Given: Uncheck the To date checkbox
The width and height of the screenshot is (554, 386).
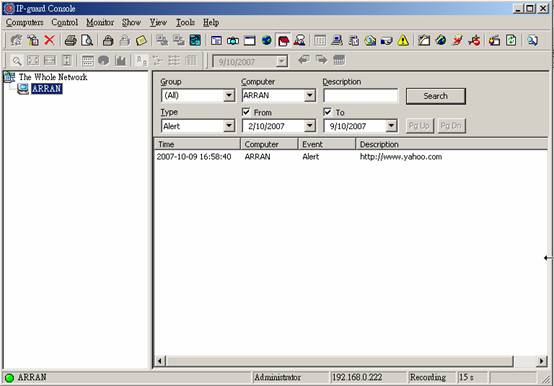Looking at the screenshot, I should click(328, 112).
